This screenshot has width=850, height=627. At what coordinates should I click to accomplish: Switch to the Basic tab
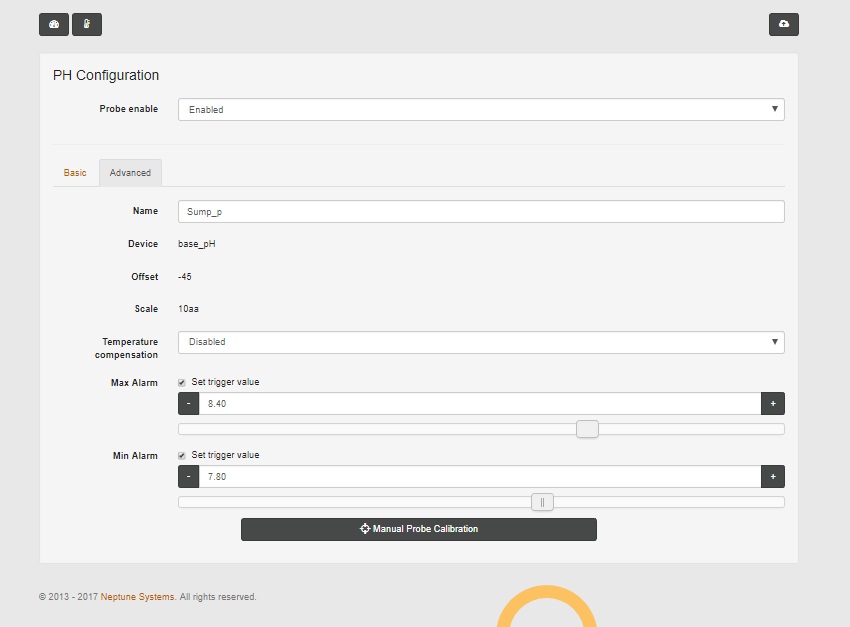75,173
